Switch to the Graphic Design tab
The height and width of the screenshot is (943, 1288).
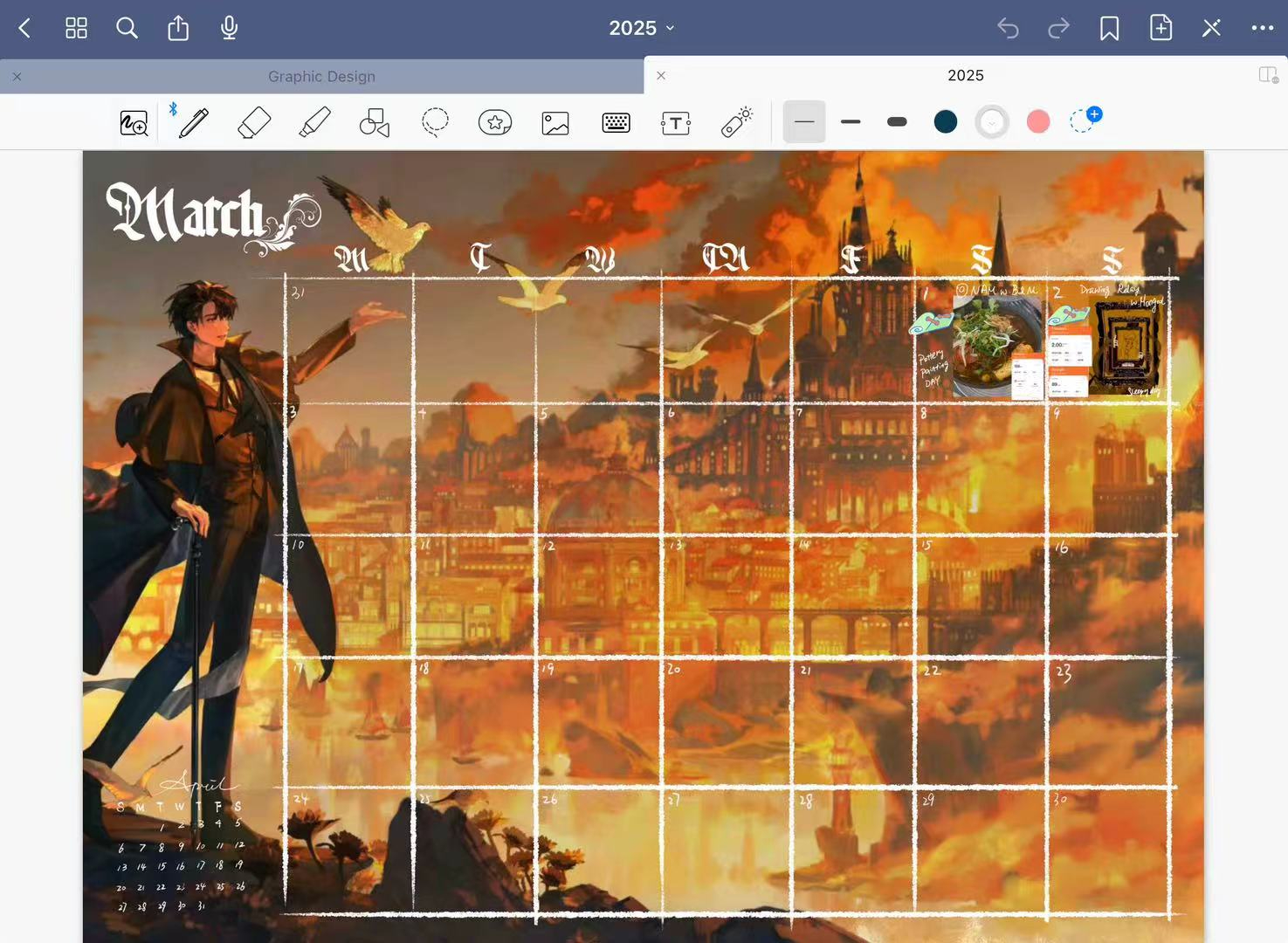(321, 77)
